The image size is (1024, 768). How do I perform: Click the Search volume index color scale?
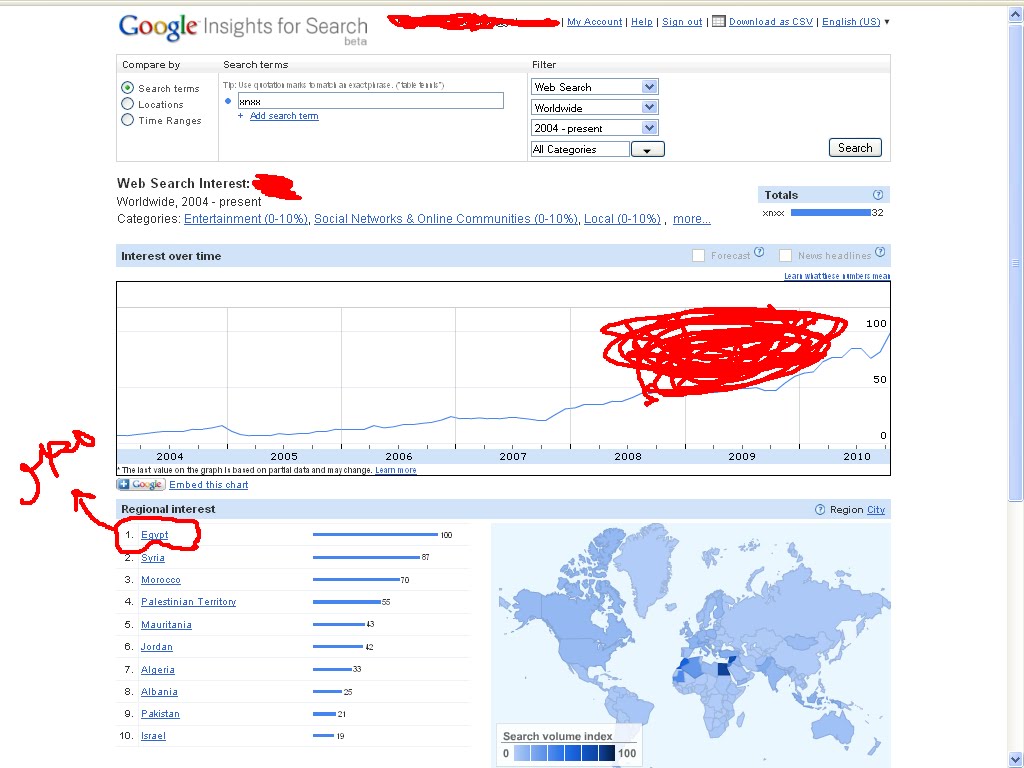pyautogui.click(x=564, y=754)
